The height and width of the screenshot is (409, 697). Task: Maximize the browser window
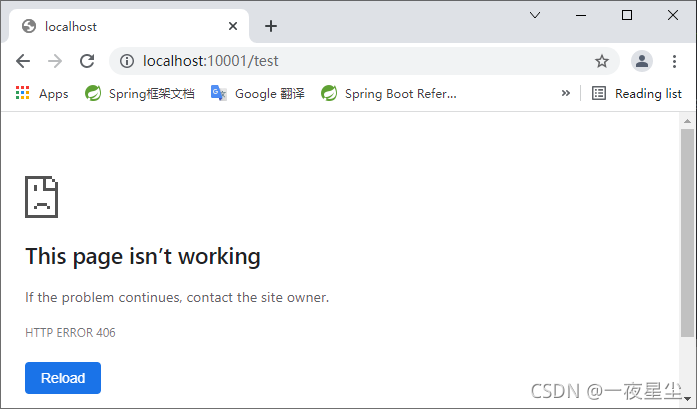point(627,15)
